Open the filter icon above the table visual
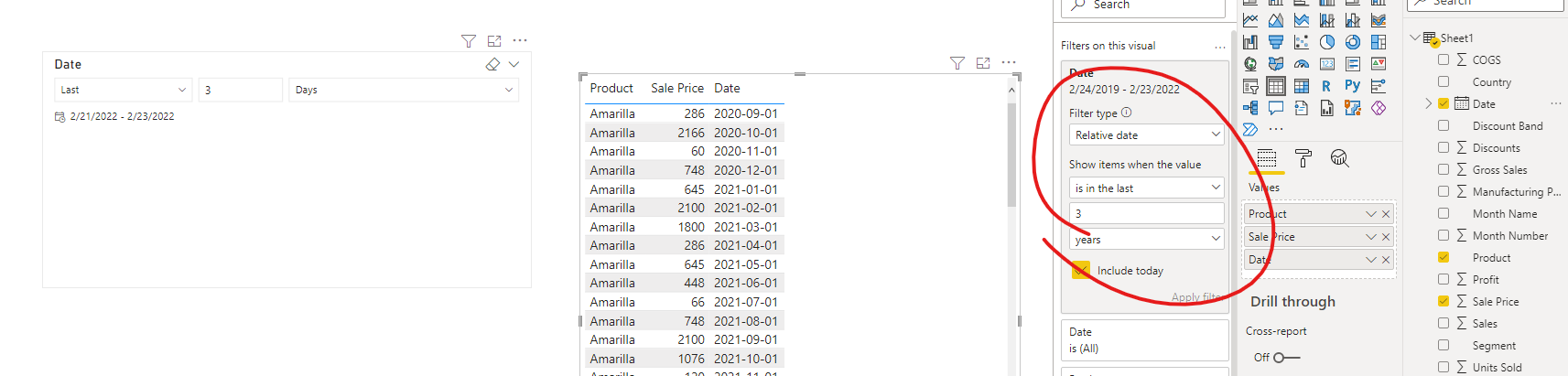Screen dimensions: 1568x376 pos(957,63)
